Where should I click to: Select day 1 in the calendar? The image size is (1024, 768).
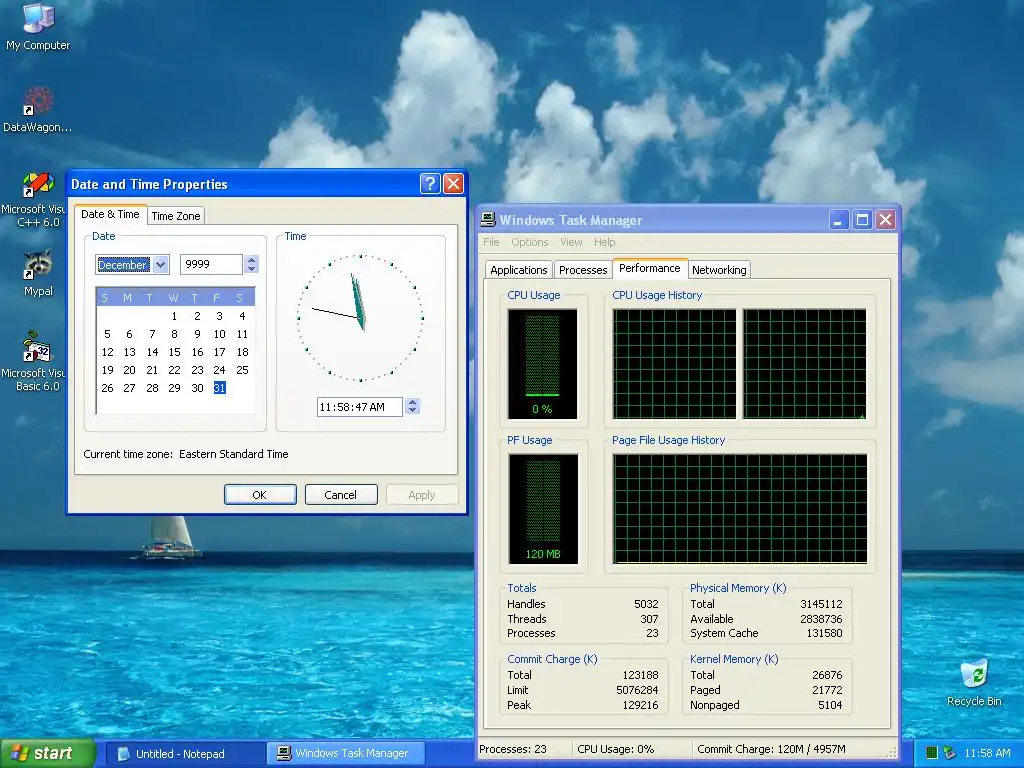click(x=174, y=316)
